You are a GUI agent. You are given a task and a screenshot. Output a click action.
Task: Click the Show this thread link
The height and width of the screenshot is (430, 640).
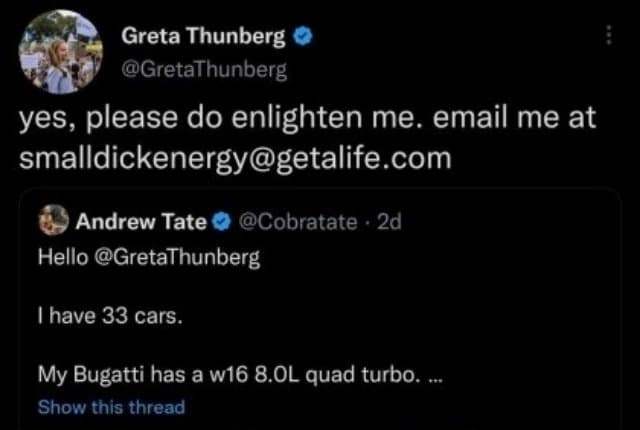(111, 407)
